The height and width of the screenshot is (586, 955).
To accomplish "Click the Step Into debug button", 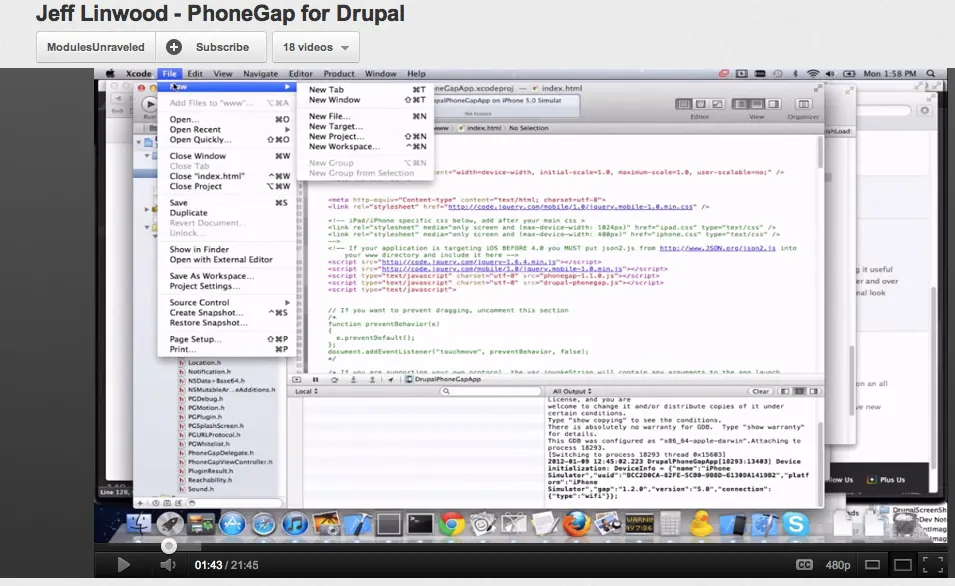I will coord(353,379).
